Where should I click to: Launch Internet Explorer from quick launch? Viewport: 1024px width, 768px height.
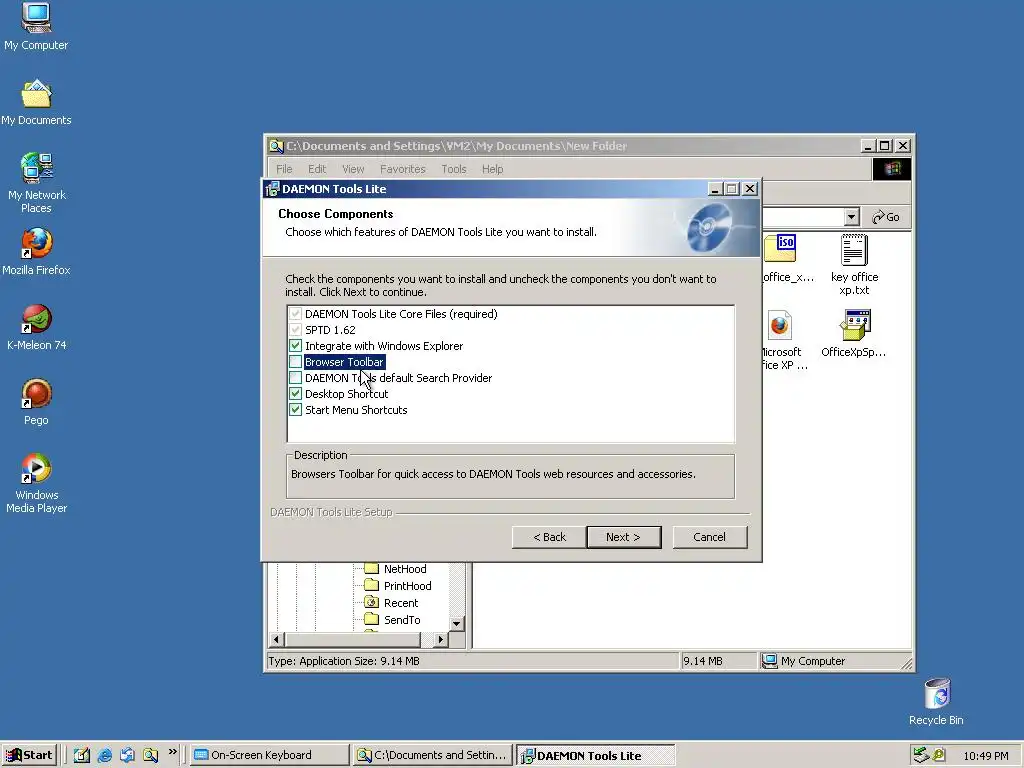click(104, 755)
